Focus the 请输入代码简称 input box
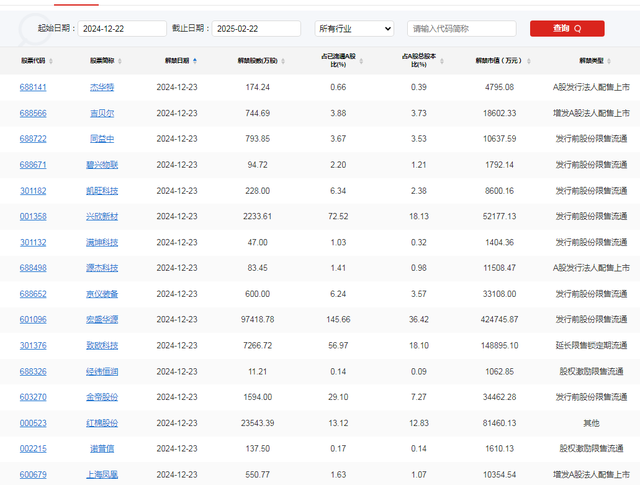 click(462, 29)
